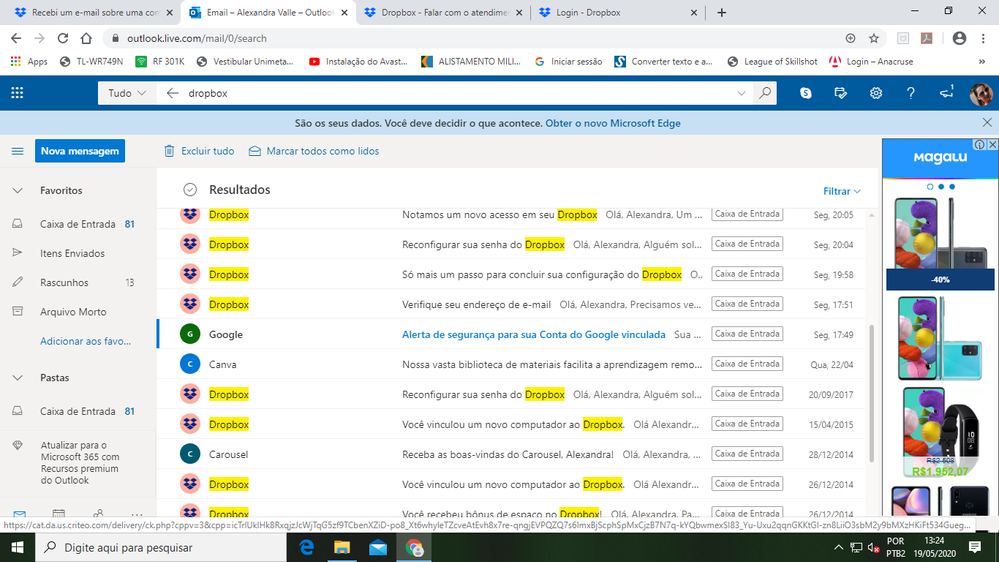
Task: Open more modules ellipsis in the sidebar
Action: click(136, 514)
